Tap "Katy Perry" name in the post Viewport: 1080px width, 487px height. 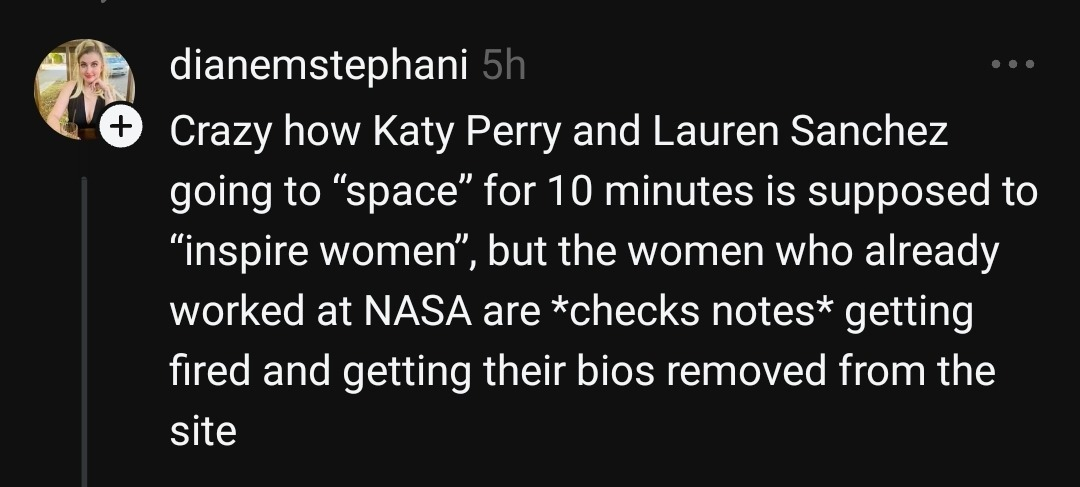(x=466, y=132)
